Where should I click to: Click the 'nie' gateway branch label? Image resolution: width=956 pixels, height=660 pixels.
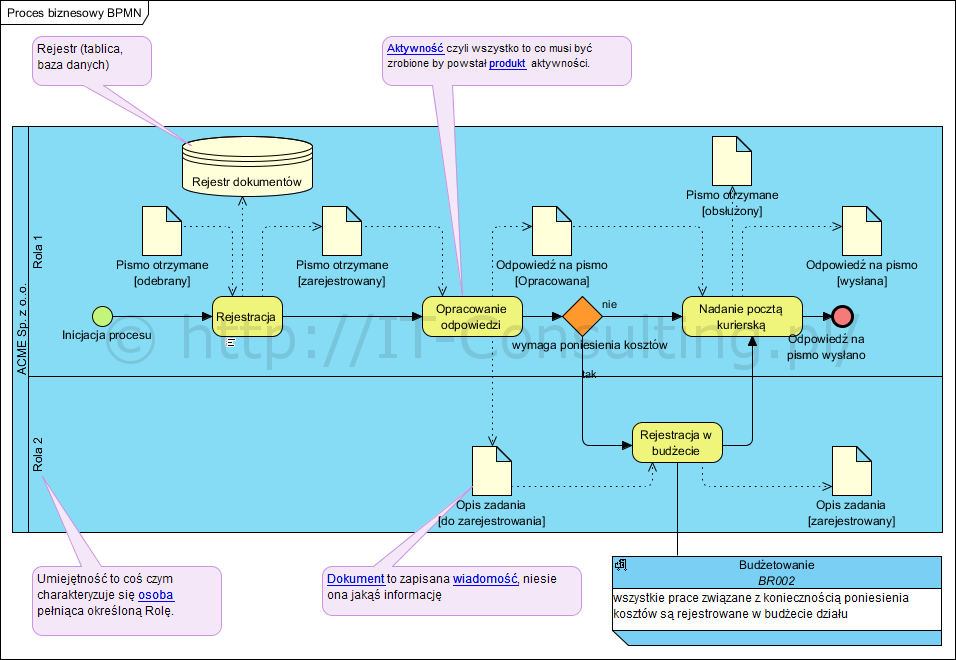pos(609,304)
